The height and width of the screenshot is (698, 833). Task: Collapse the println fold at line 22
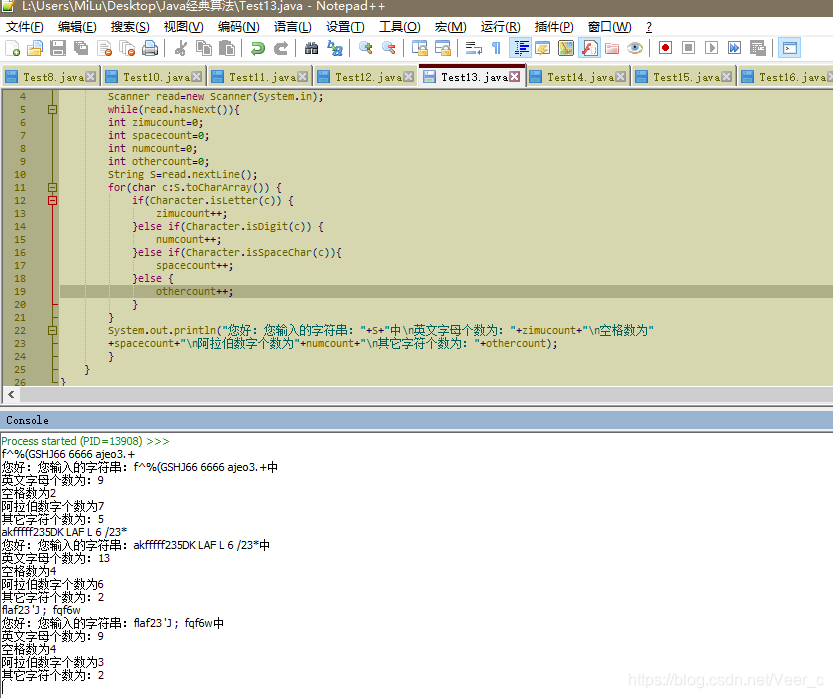(x=53, y=330)
